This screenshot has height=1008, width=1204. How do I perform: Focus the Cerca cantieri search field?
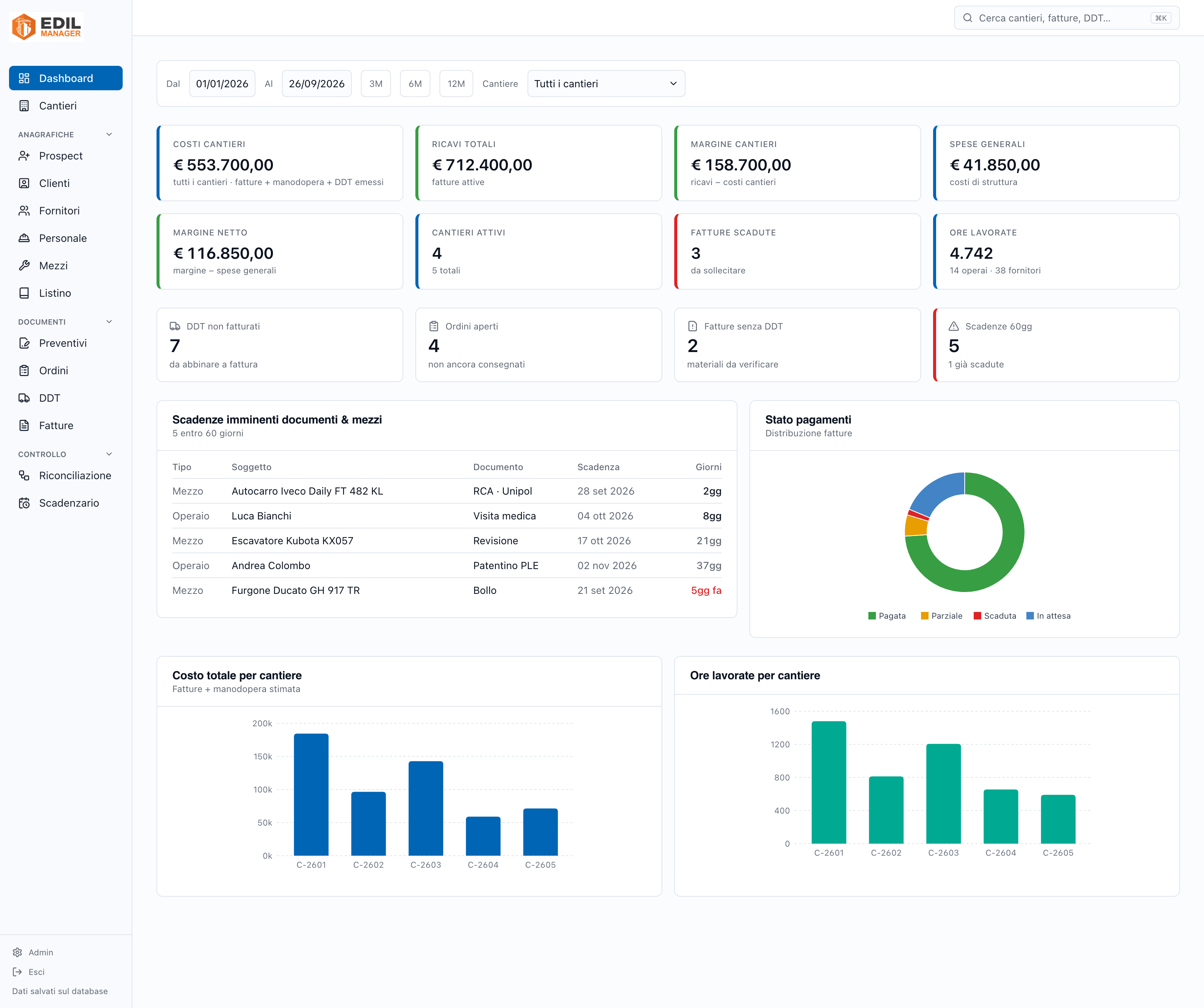1066,18
